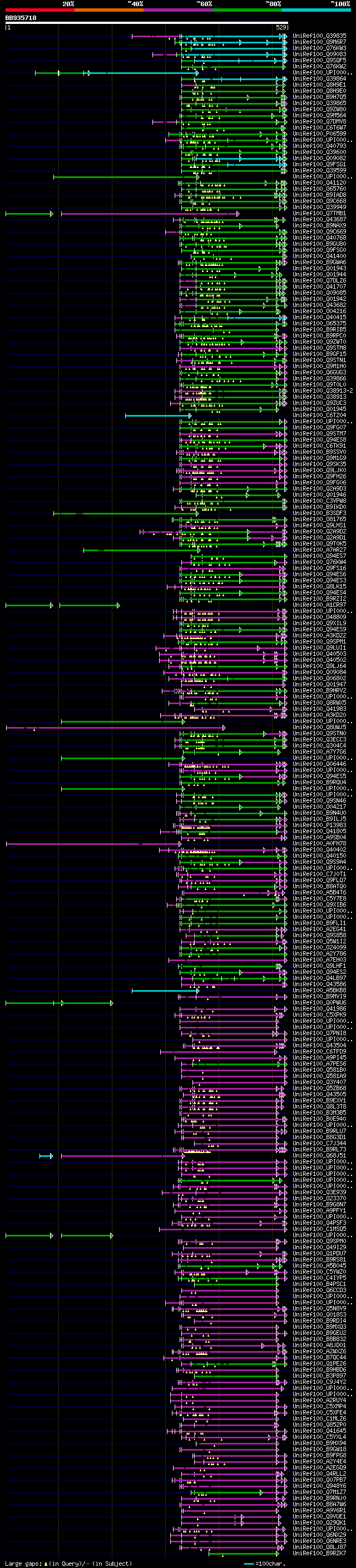Open UniRef100_O65760 hit
Screen dimensions: 356x1568
tap(319, 189)
